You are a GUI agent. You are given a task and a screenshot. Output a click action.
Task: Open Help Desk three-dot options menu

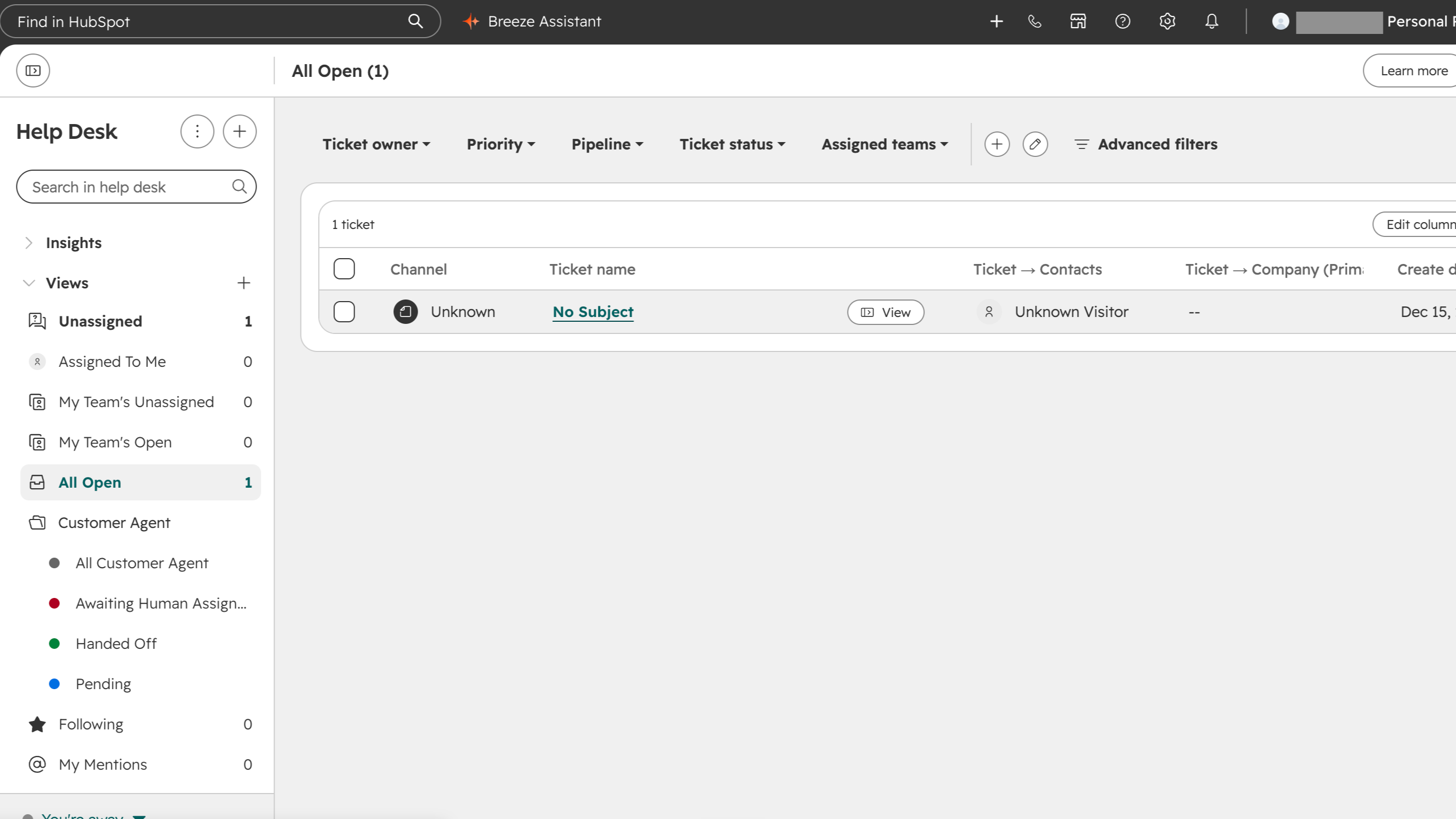coord(197,131)
